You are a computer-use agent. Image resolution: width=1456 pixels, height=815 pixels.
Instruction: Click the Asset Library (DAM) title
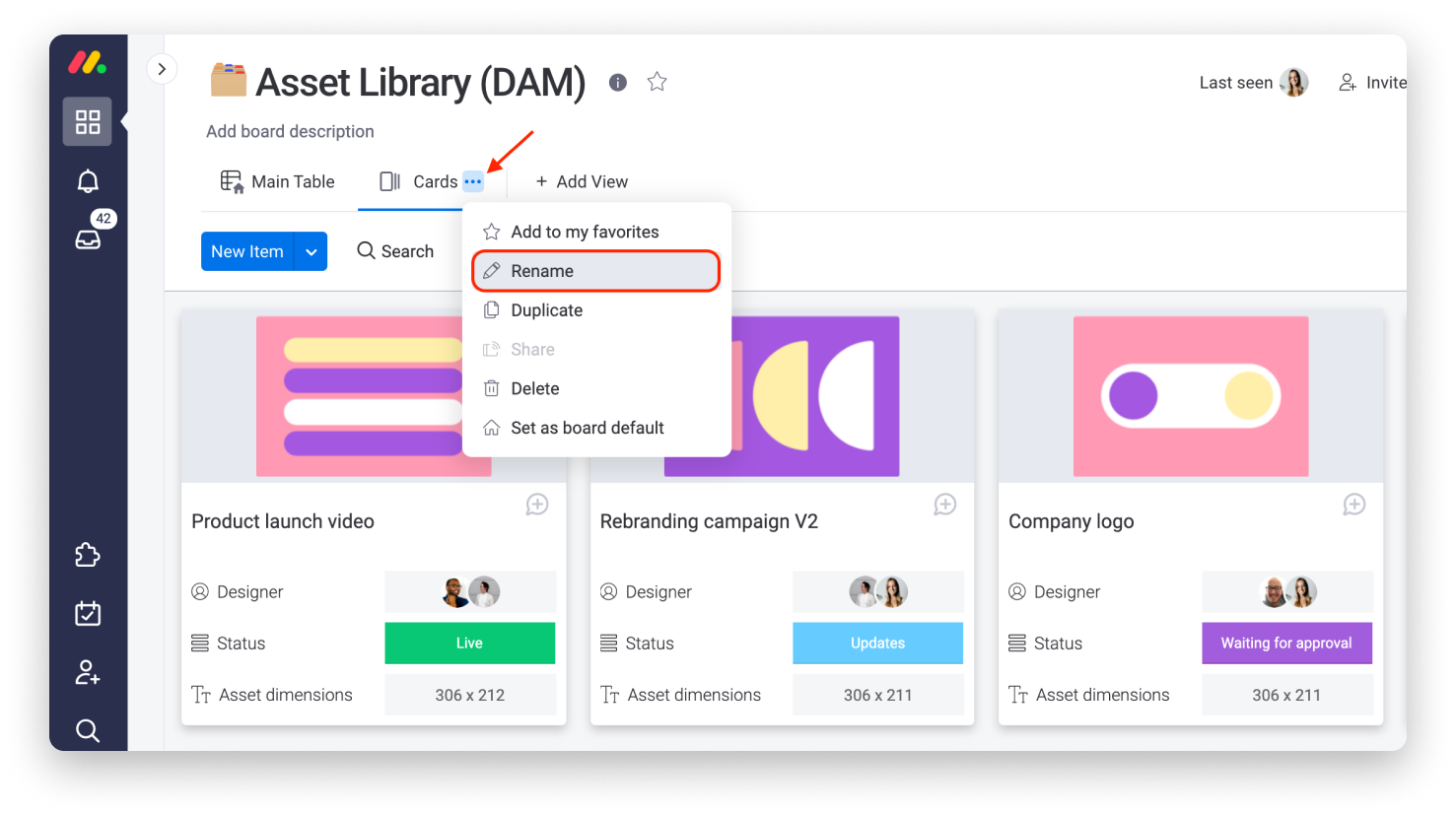[421, 83]
